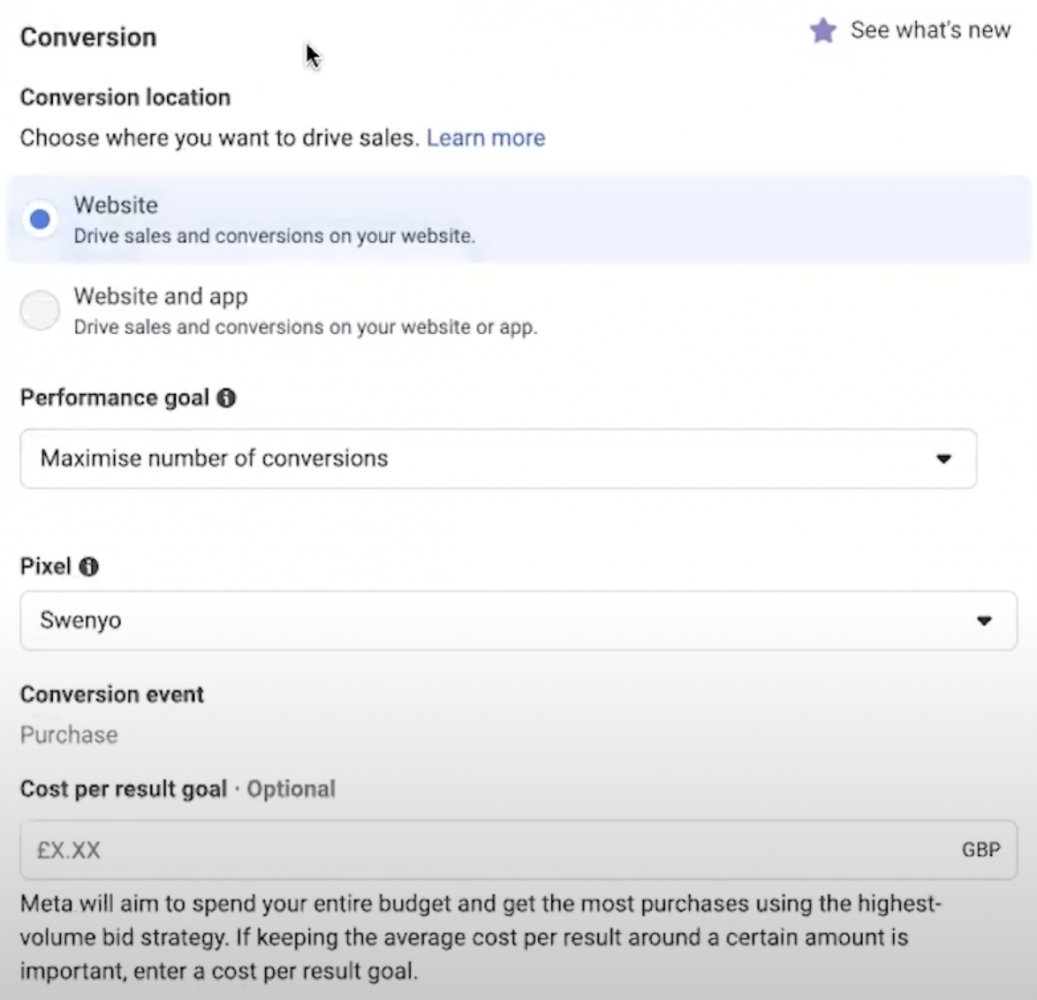1037x1000 pixels.
Task: Choose the Website and app radio option
Action: click(40, 310)
